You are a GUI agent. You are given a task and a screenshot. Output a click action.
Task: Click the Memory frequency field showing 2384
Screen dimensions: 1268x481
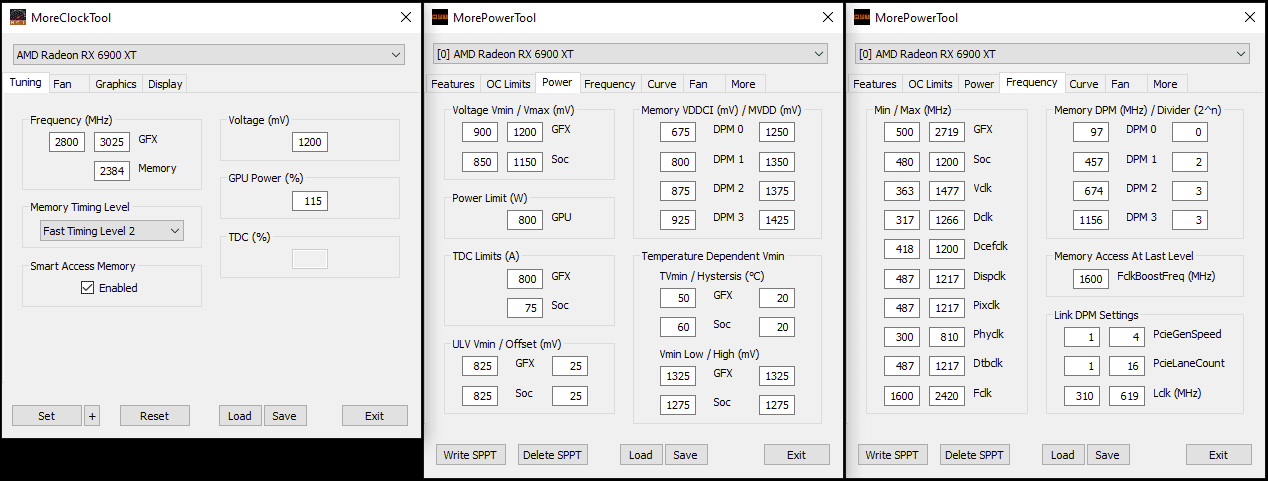pos(112,171)
